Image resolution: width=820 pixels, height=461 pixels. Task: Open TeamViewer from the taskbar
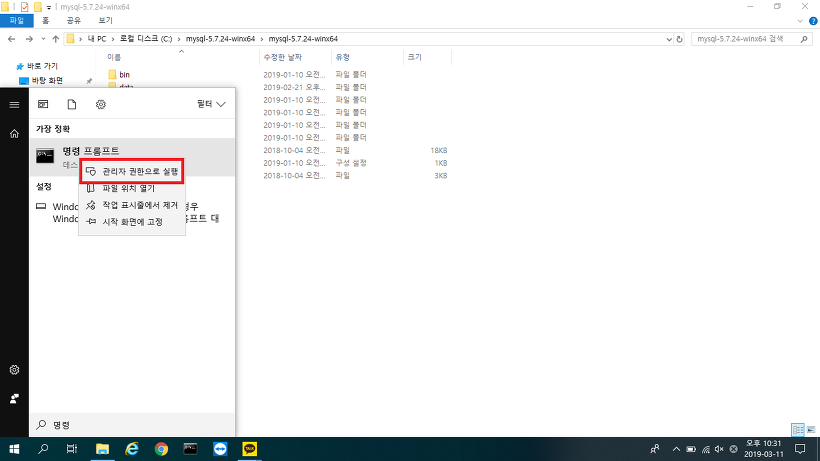[x=220, y=449]
